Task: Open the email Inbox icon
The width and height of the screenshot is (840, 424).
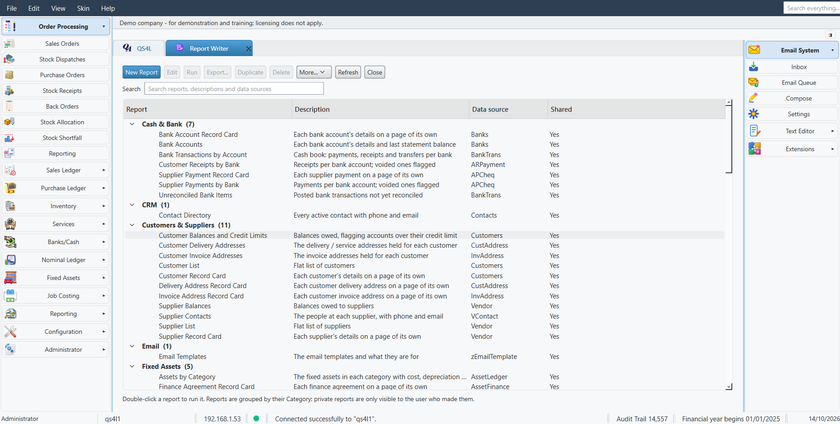Action: pos(754,67)
